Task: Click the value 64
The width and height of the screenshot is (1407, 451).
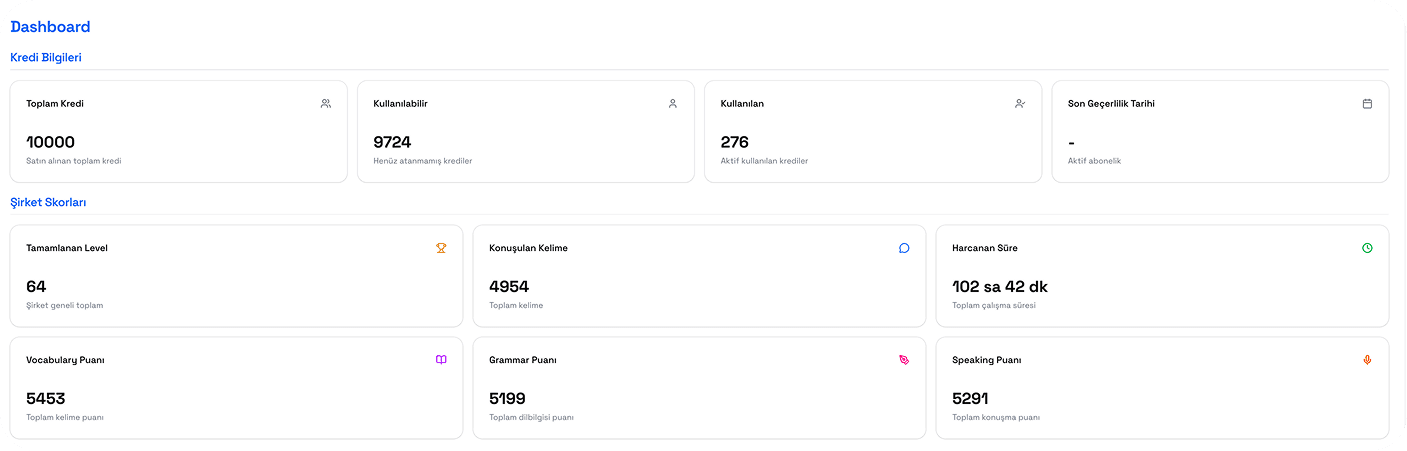Action: pyautogui.click(x=36, y=286)
